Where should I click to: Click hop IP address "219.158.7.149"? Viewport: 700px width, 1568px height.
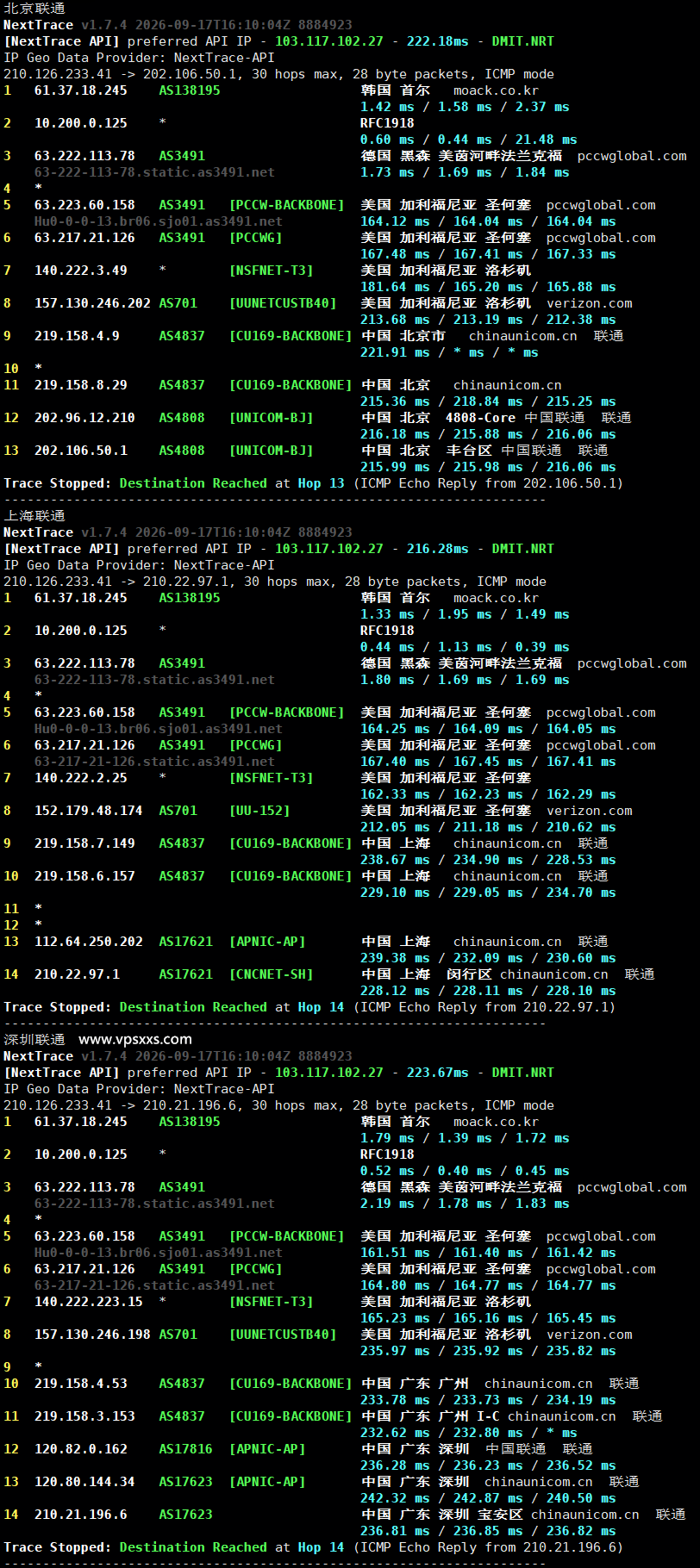pos(84,843)
